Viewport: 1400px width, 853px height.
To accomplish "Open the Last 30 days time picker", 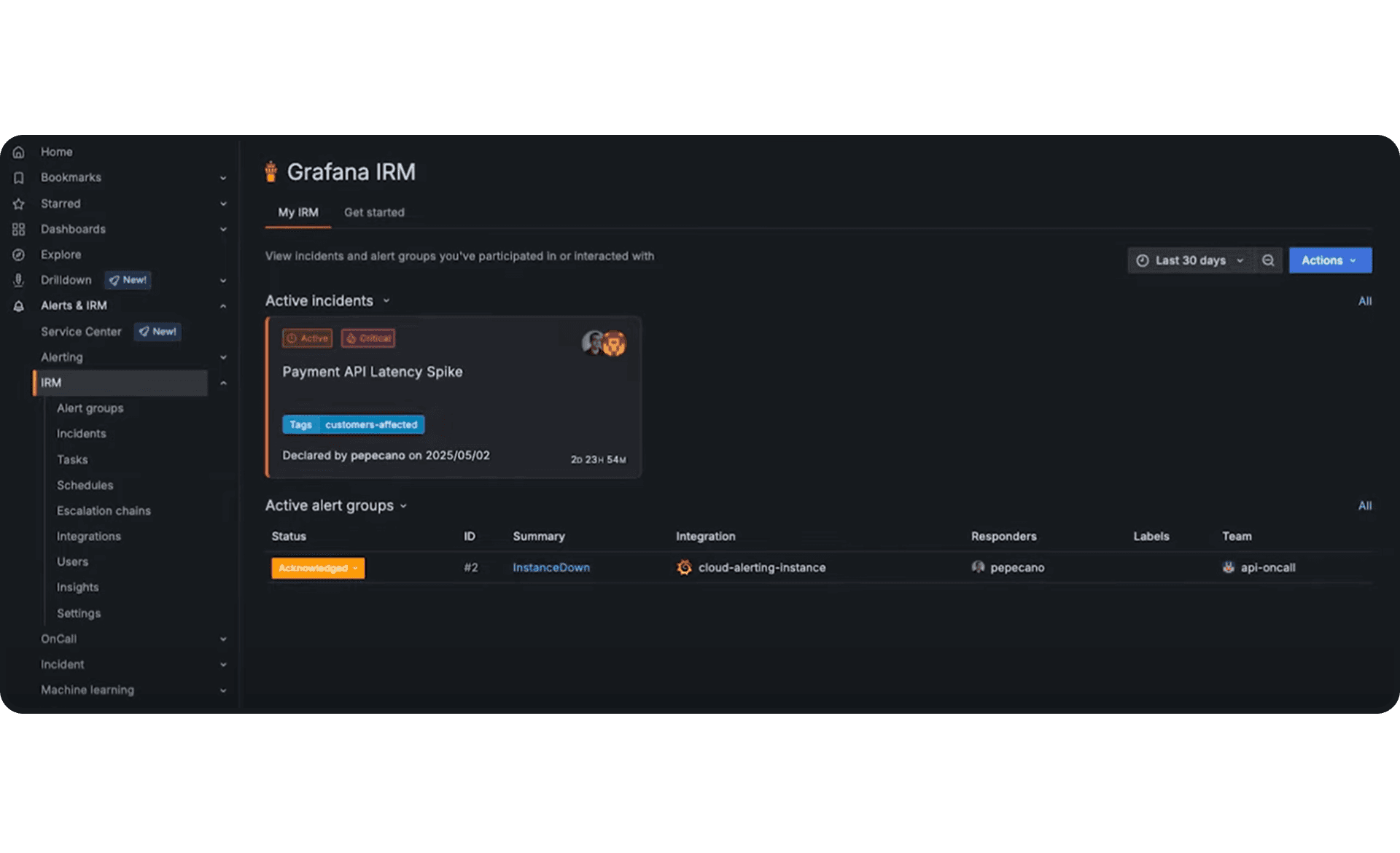I will coord(1191,261).
